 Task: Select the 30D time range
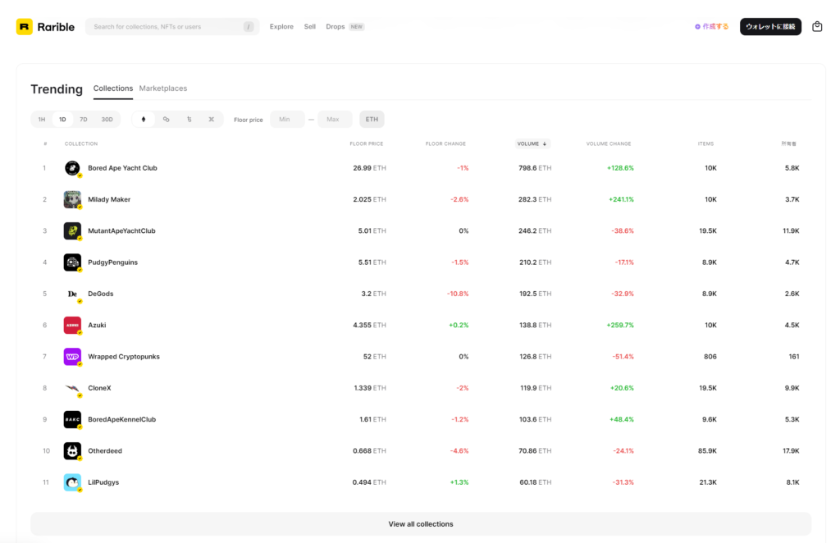[107, 120]
